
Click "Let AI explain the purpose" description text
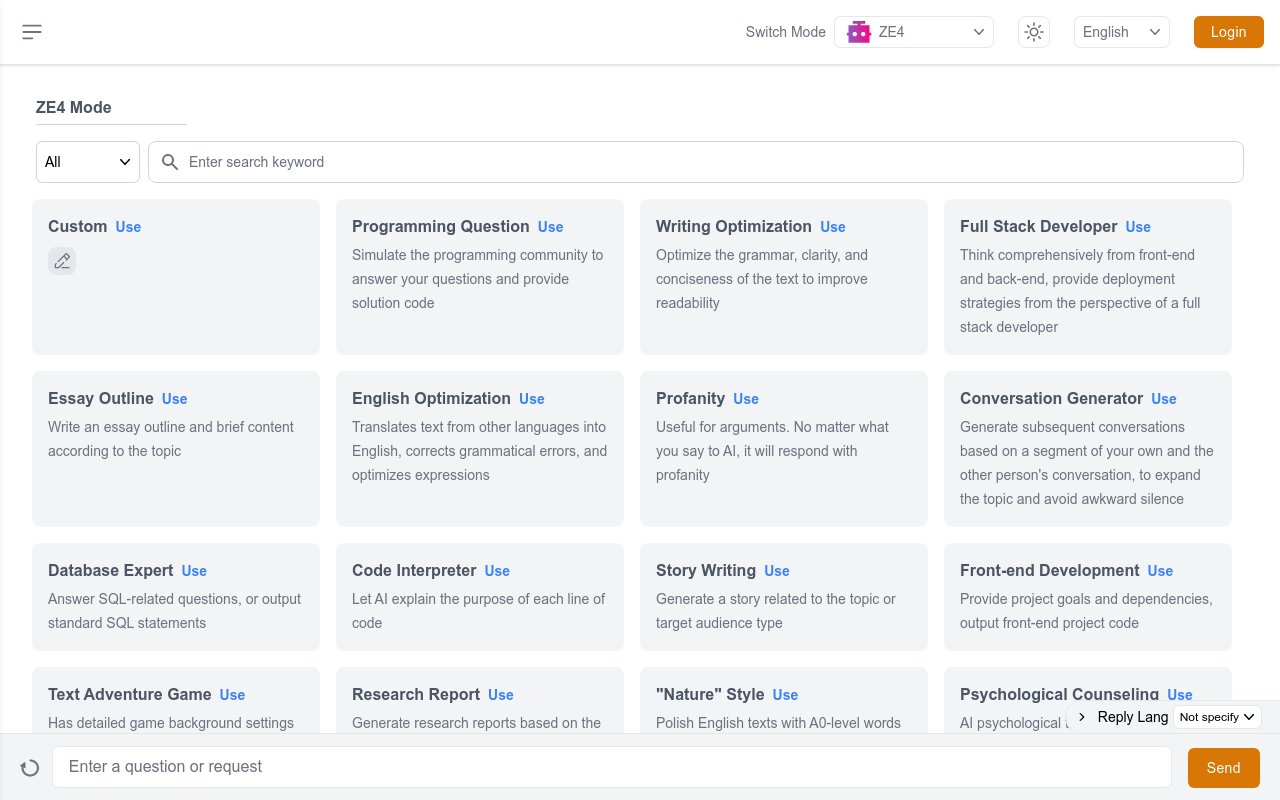478,611
